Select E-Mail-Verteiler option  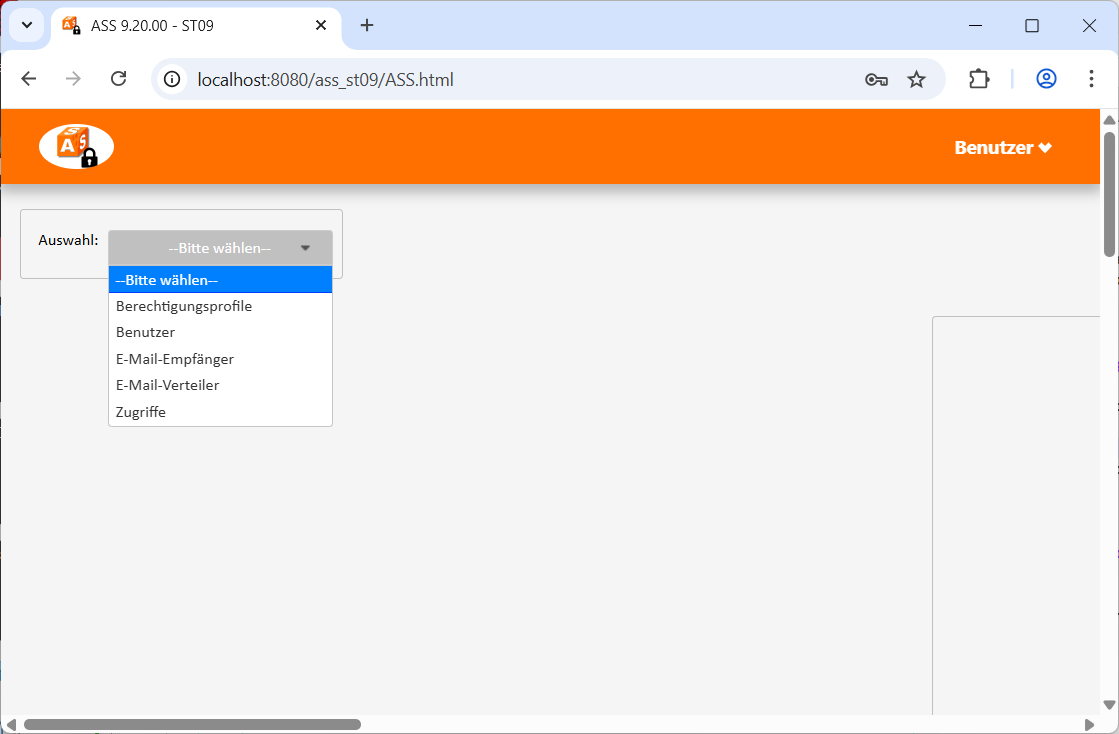220,385
